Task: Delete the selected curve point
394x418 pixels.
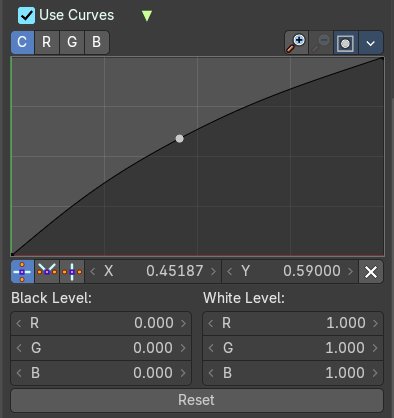Action: (x=371, y=272)
